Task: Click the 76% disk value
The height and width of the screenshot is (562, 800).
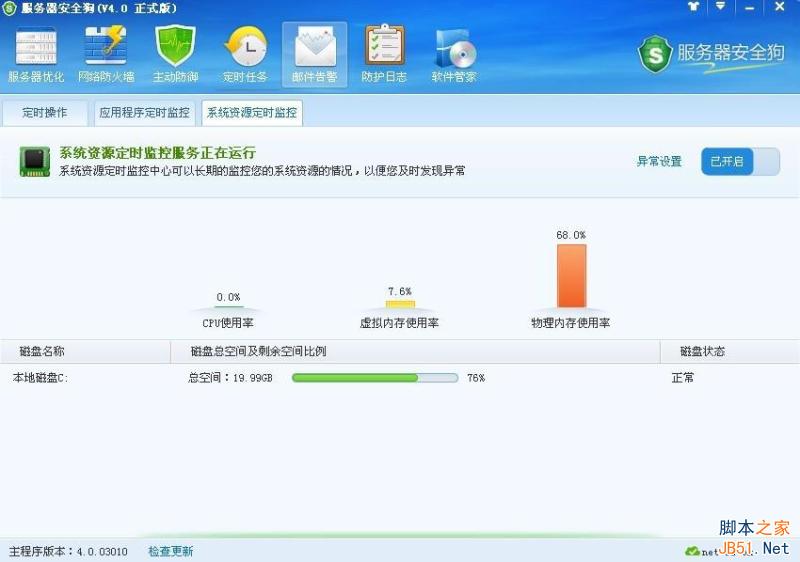Action: pos(476,378)
